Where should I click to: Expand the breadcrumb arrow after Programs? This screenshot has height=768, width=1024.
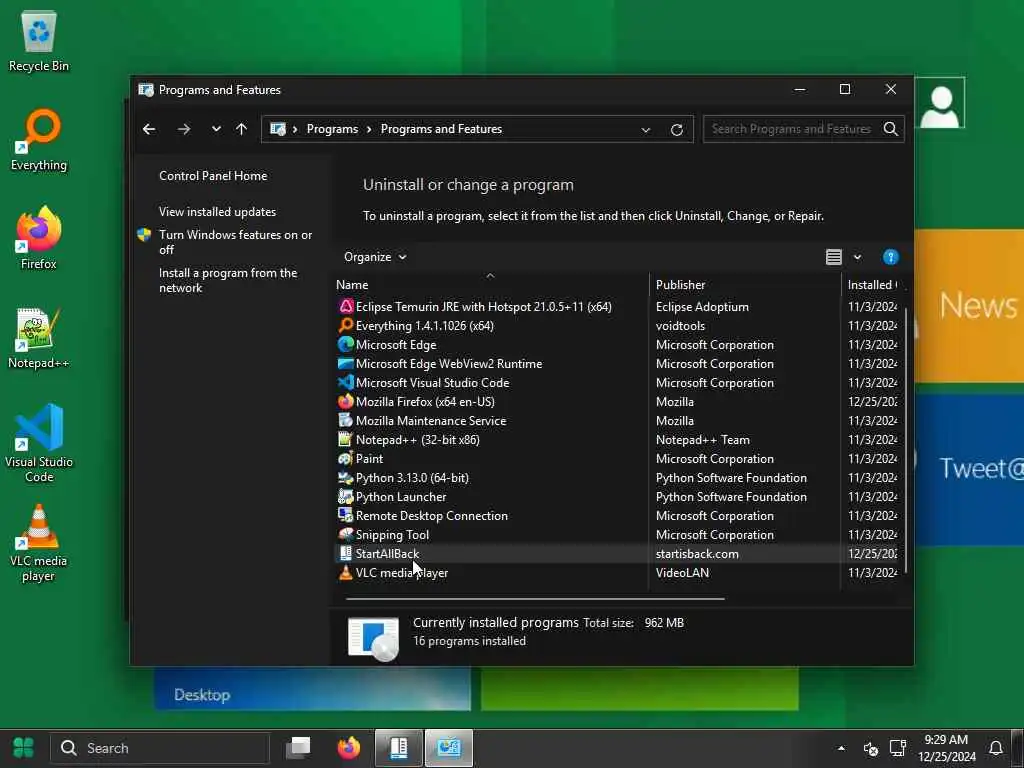(x=369, y=129)
